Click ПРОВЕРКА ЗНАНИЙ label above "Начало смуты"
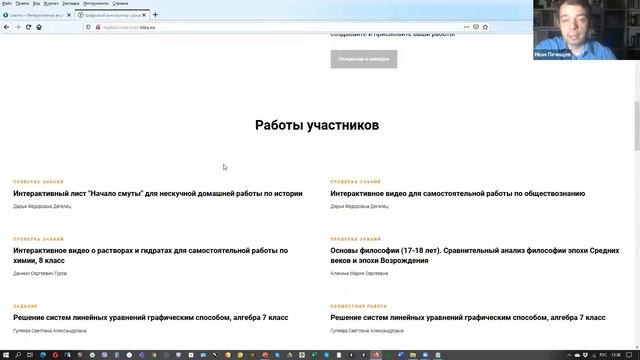 click(x=38, y=182)
